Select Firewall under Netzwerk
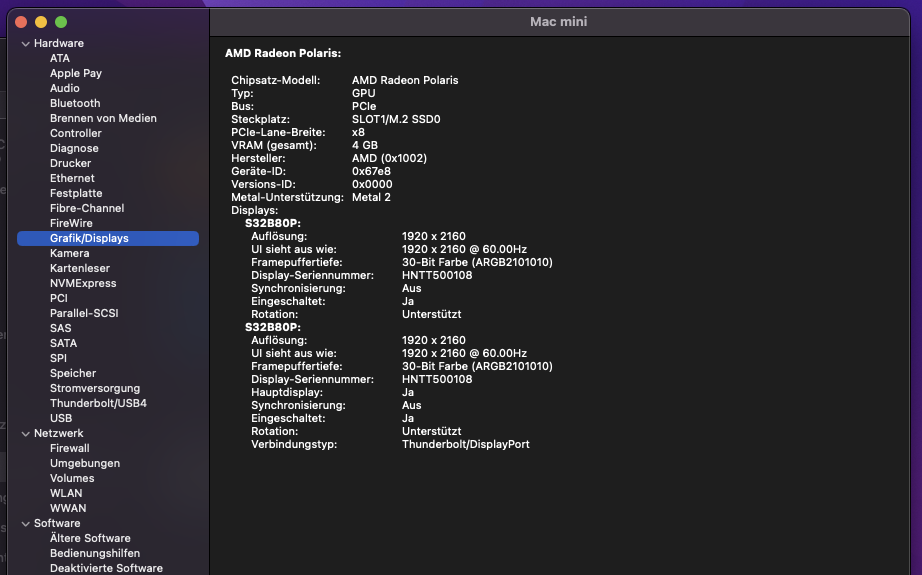Viewport: 922px width, 575px height. point(69,448)
